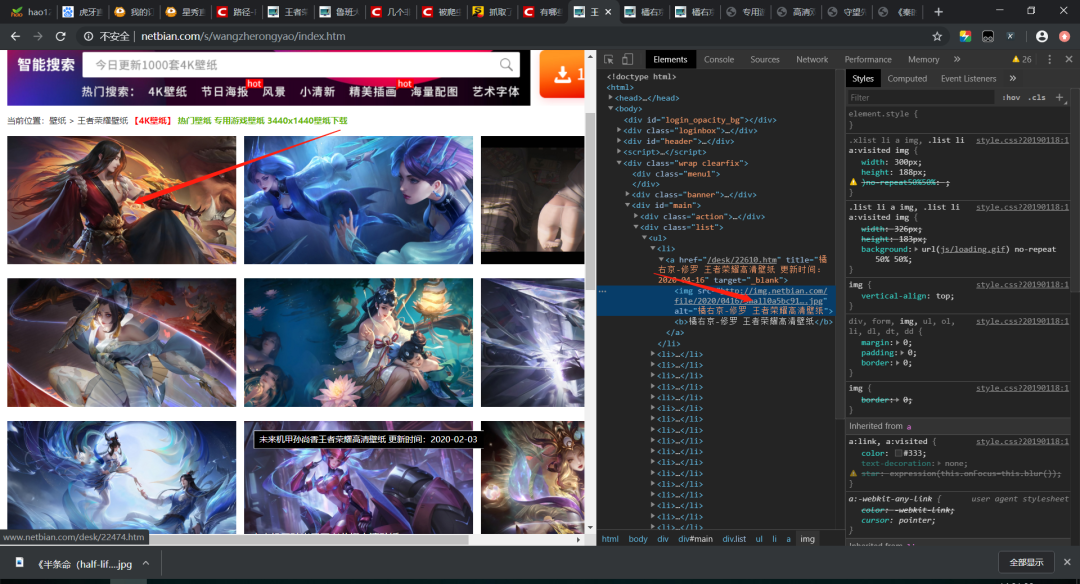The width and height of the screenshot is (1080, 584).
Task: Expand the div class loginbox node
Action: click(619, 130)
